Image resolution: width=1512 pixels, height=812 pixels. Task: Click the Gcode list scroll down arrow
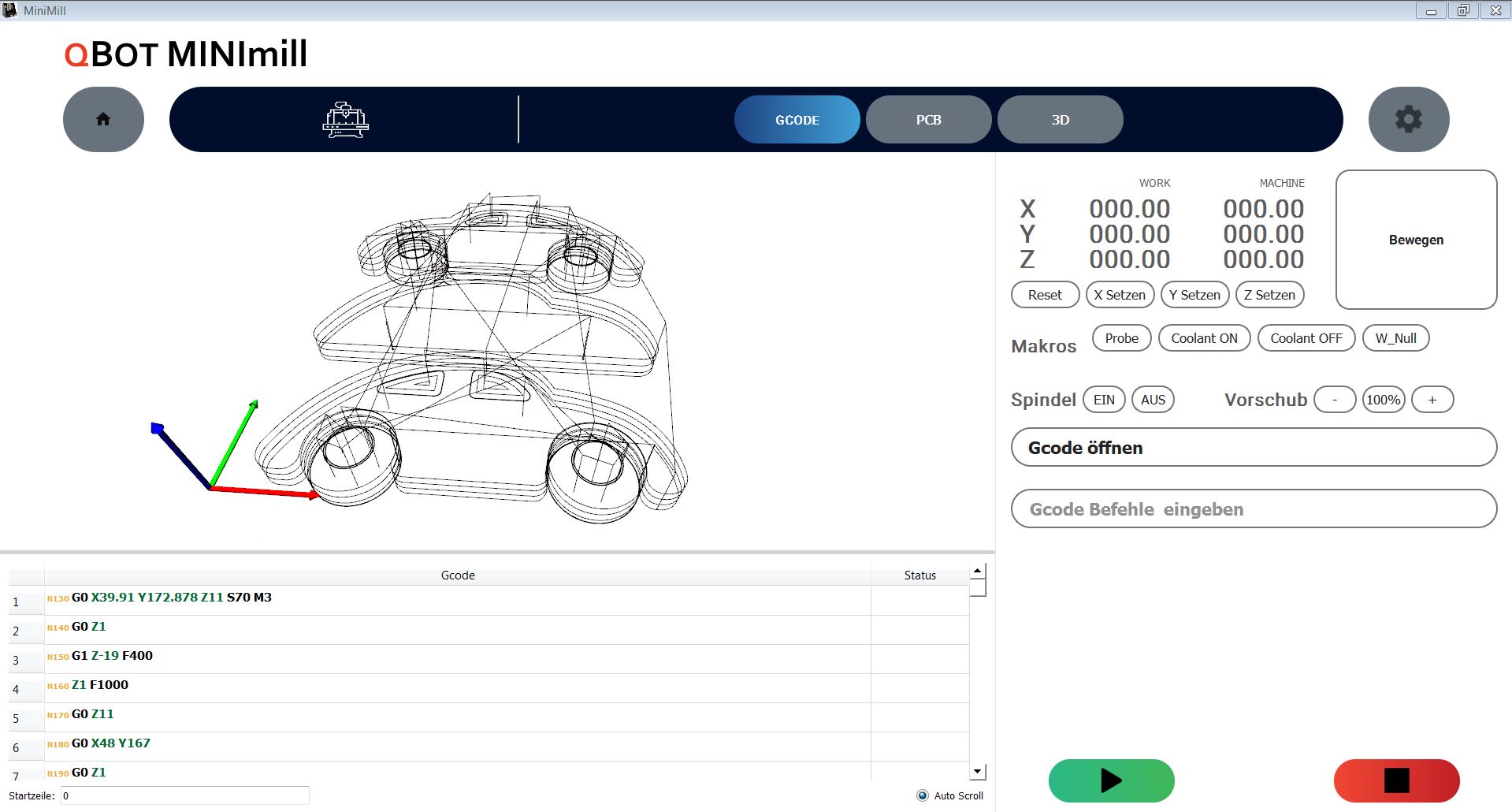click(978, 772)
